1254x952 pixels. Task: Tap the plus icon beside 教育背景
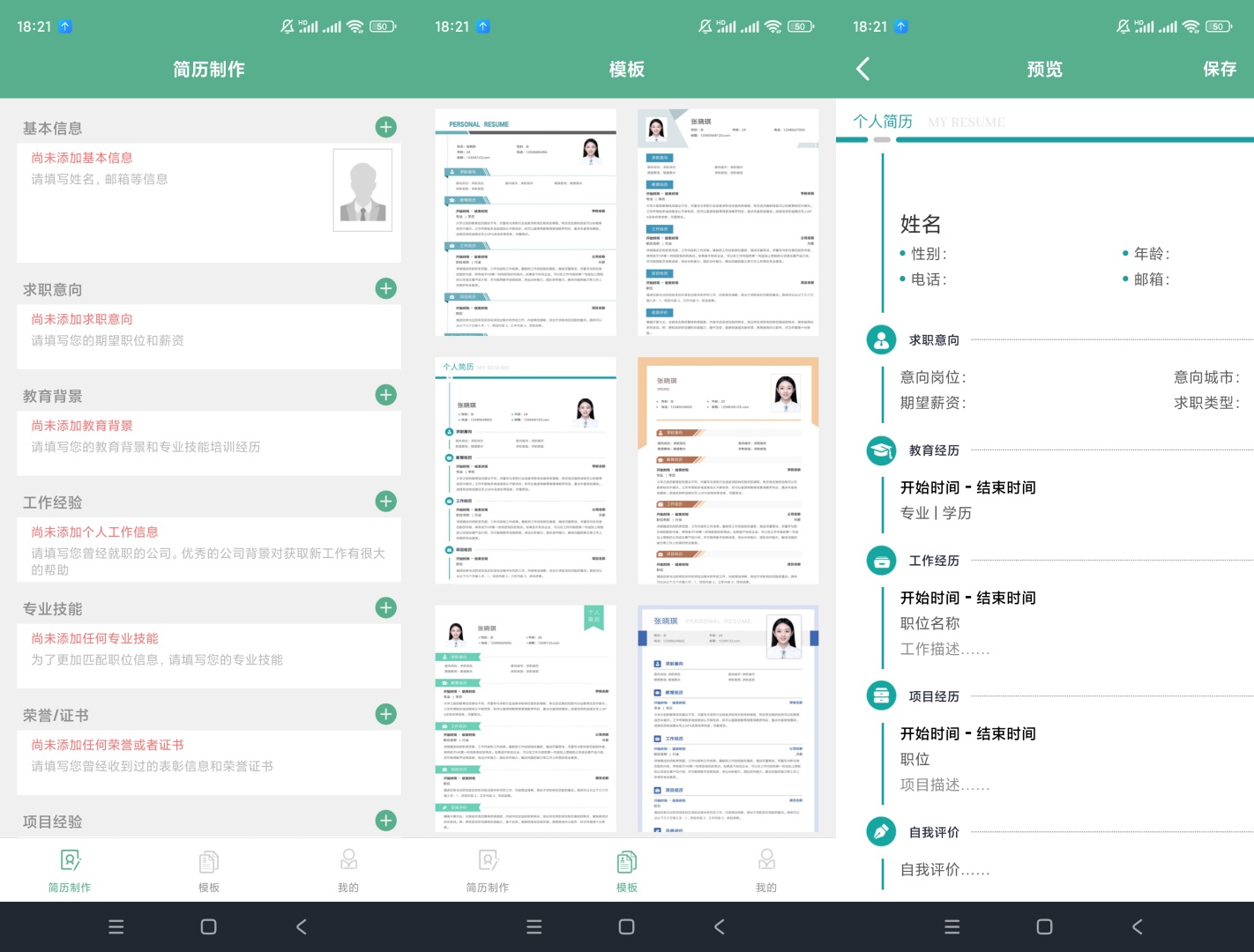point(385,395)
